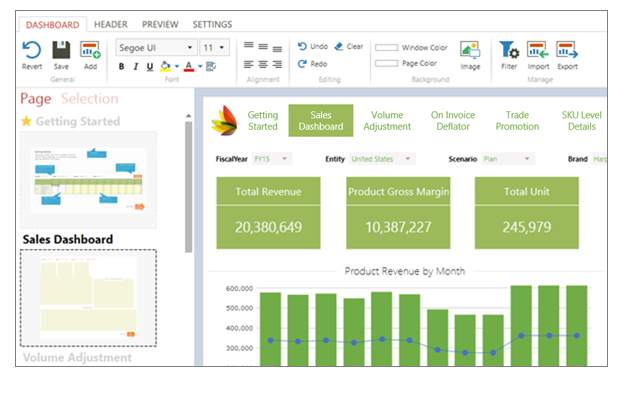634x398 pixels.
Task: Save the dashboard with the floppy icon
Action: (x=61, y=50)
